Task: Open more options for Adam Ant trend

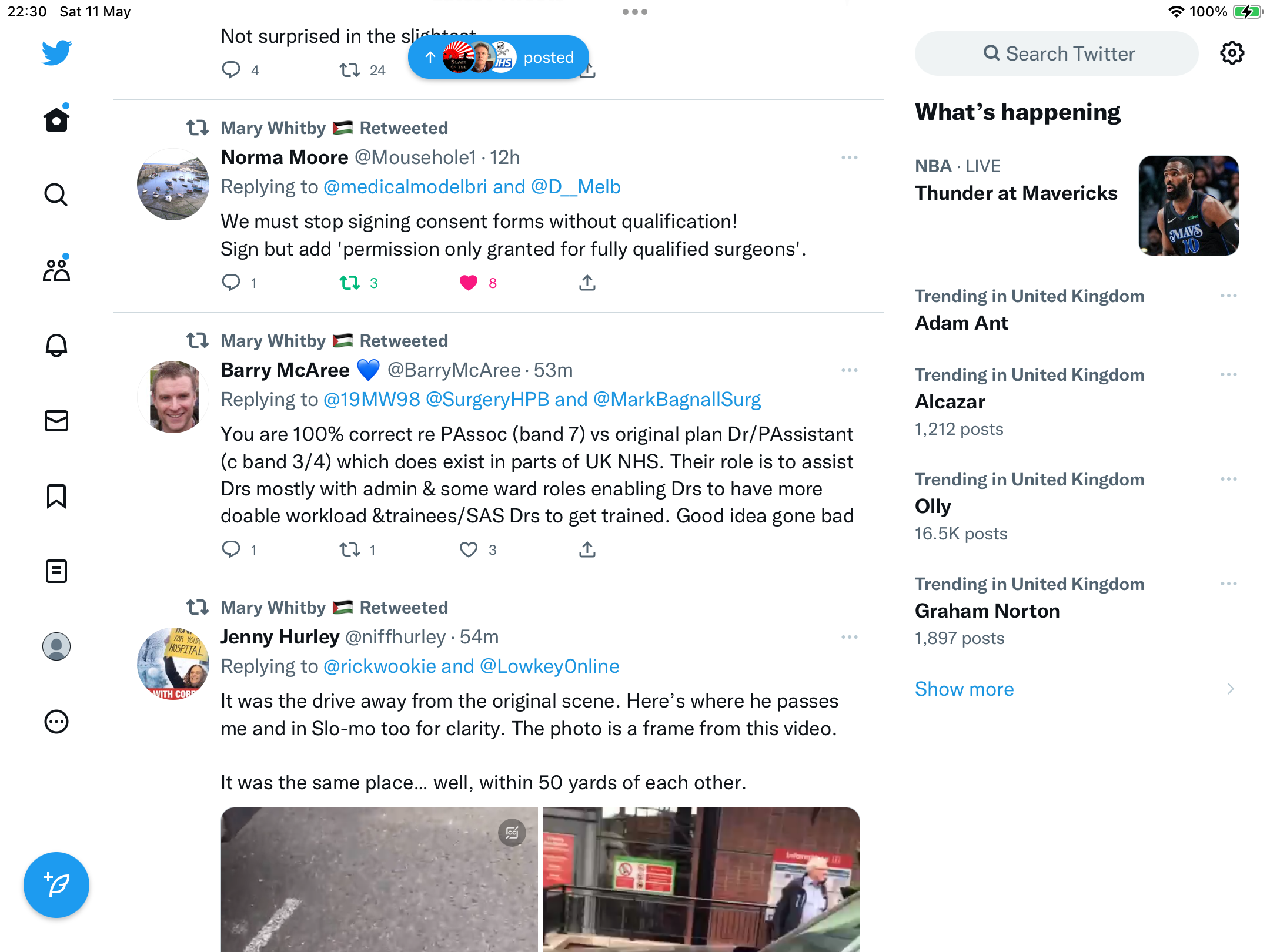Action: pos(1229,296)
